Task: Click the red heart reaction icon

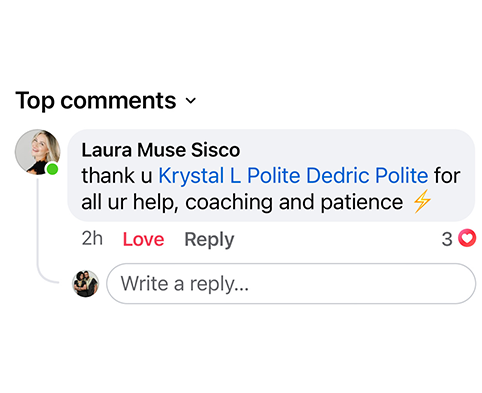Action: (467, 238)
